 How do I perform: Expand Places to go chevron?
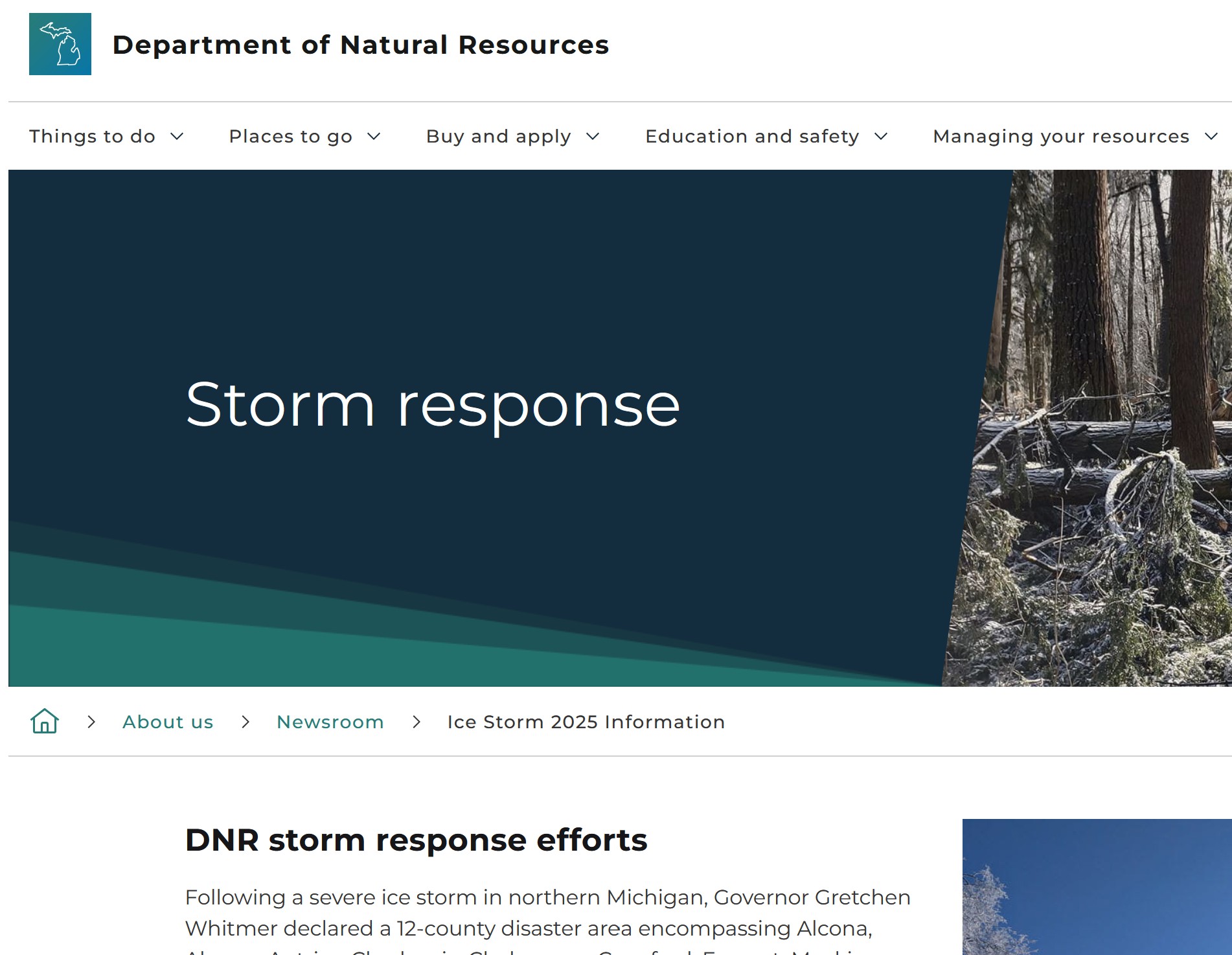coord(374,136)
